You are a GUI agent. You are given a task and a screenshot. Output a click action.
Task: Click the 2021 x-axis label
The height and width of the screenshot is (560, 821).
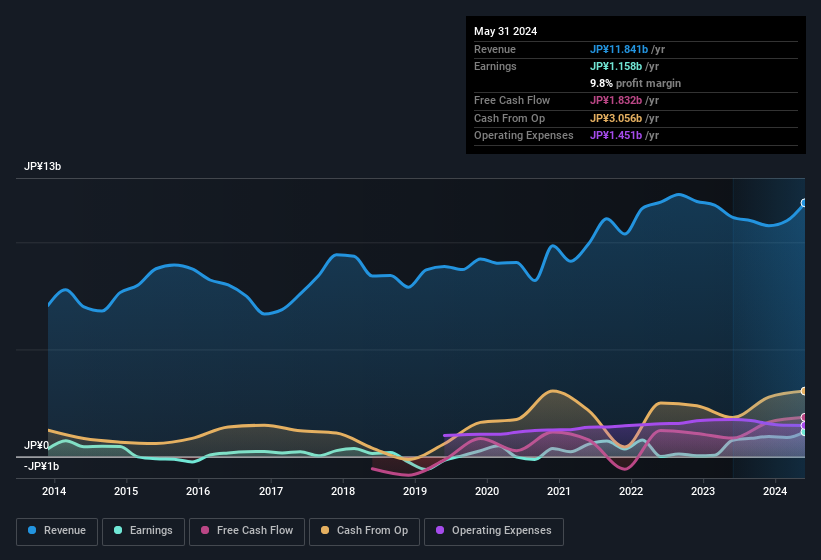559,491
